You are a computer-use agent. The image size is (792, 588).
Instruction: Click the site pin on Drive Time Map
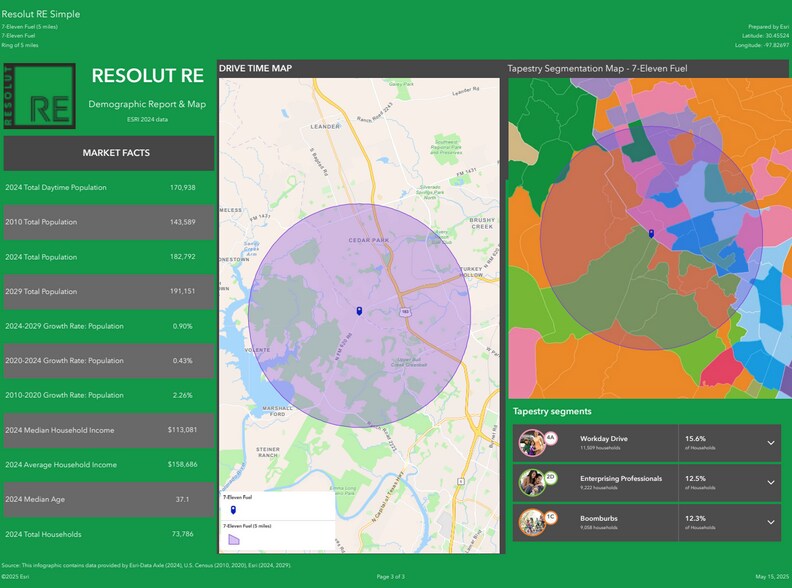click(x=359, y=312)
